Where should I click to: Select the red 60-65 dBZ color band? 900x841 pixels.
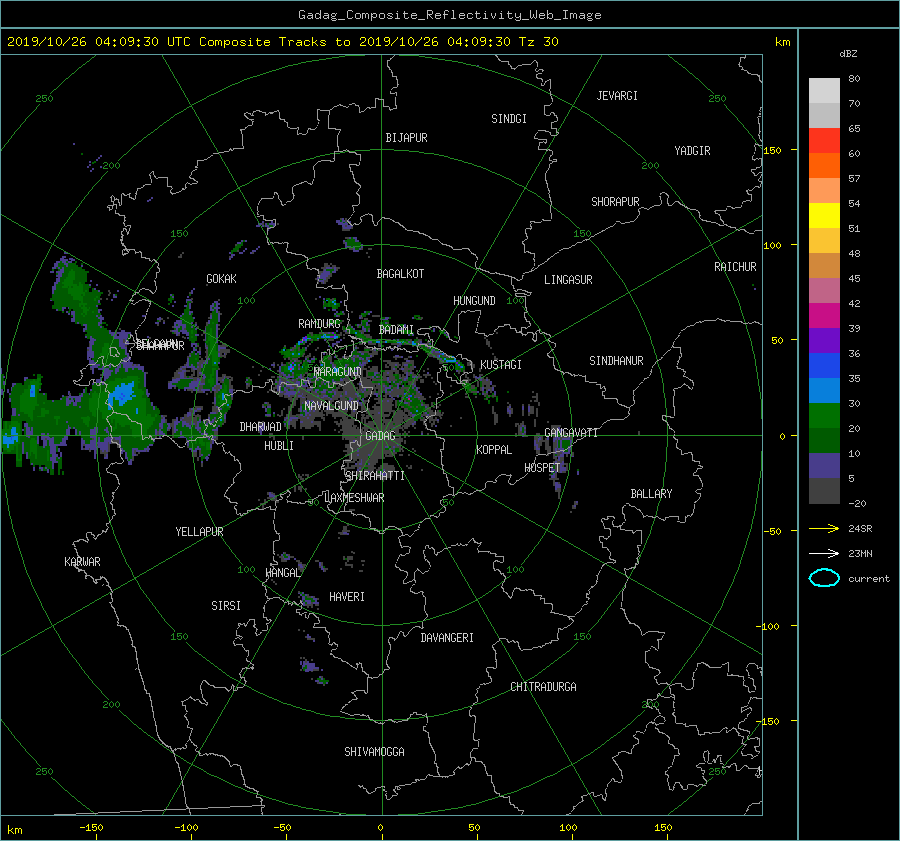point(824,141)
